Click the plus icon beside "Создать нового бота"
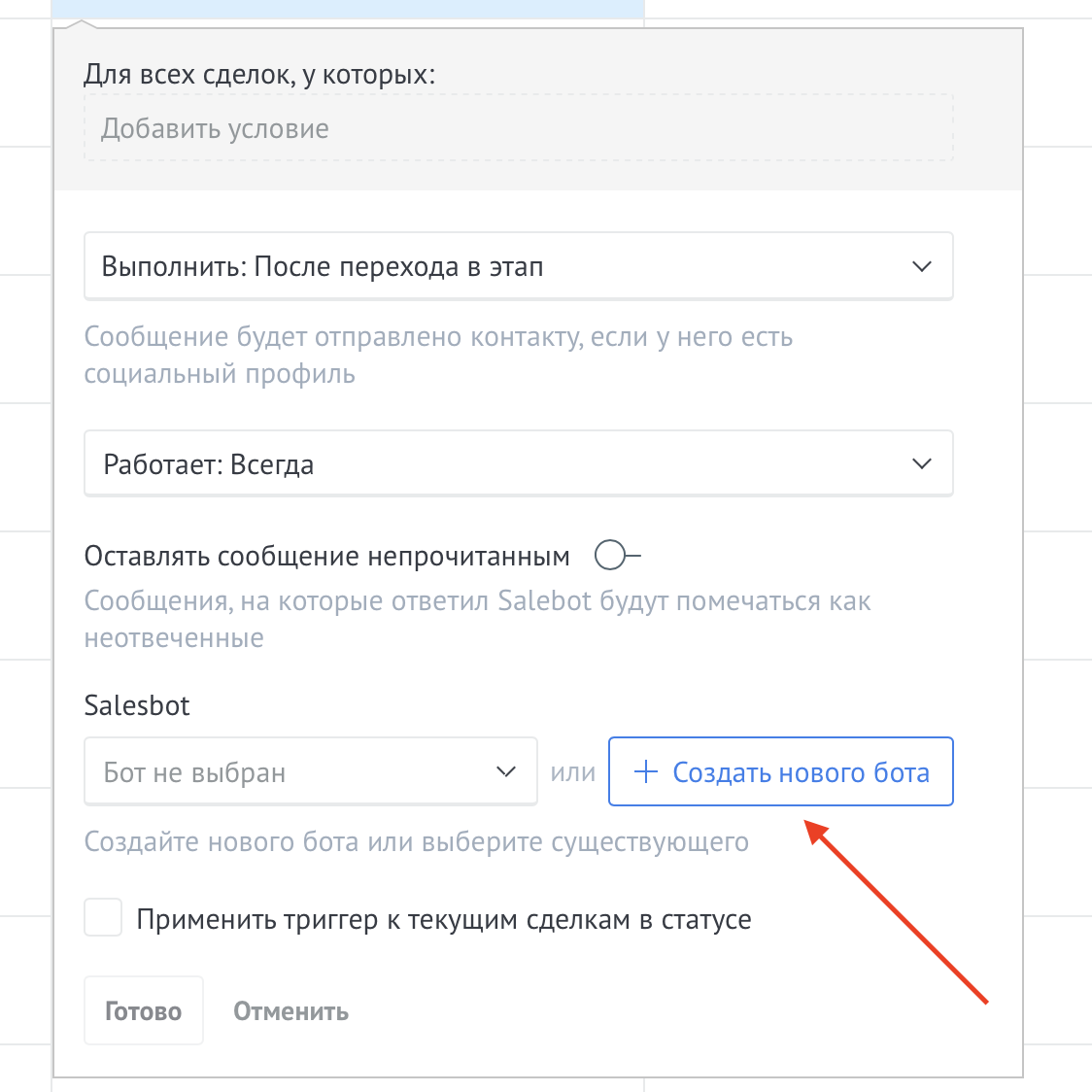Screen dimensions: 1092x1092 coord(645,772)
